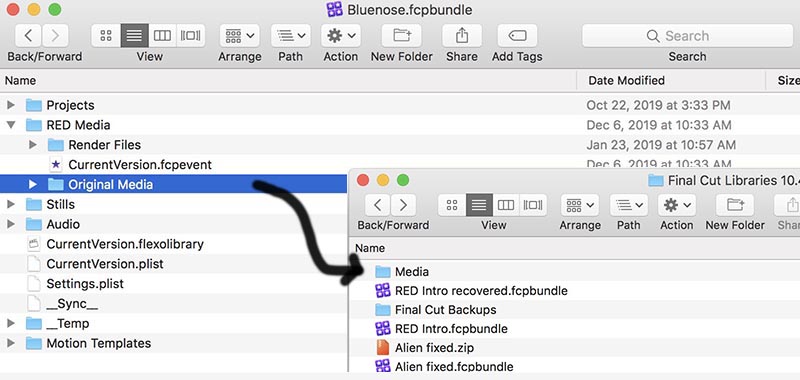Open Action gear menu in Final Cut Libraries
The width and height of the screenshot is (800, 380).
677,205
